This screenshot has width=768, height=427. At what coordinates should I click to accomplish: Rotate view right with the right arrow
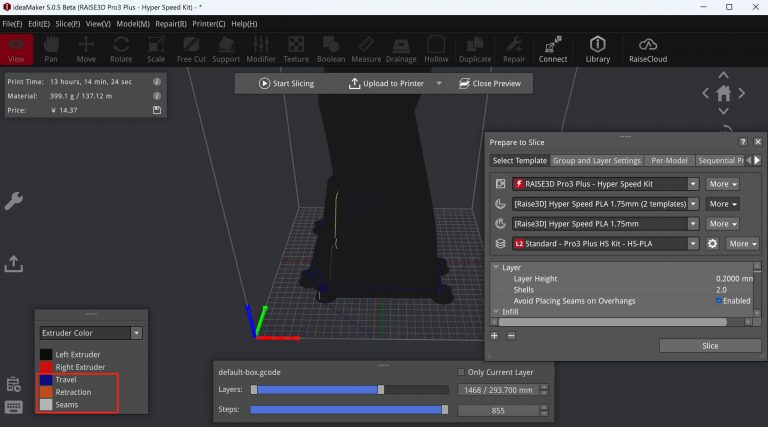pyautogui.click(x=742, y=93)
